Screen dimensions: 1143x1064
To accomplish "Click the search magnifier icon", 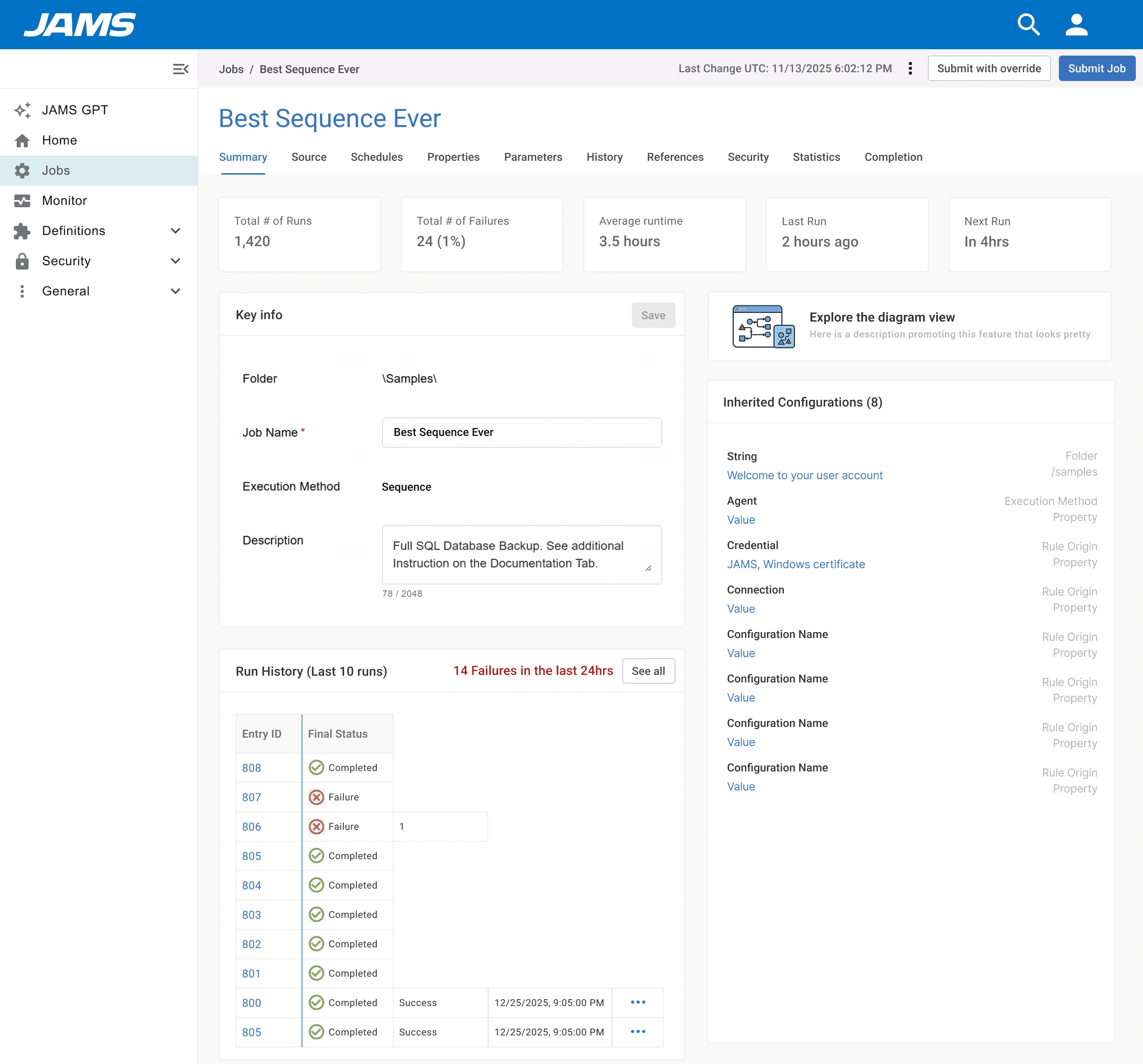I will 1028,25.
